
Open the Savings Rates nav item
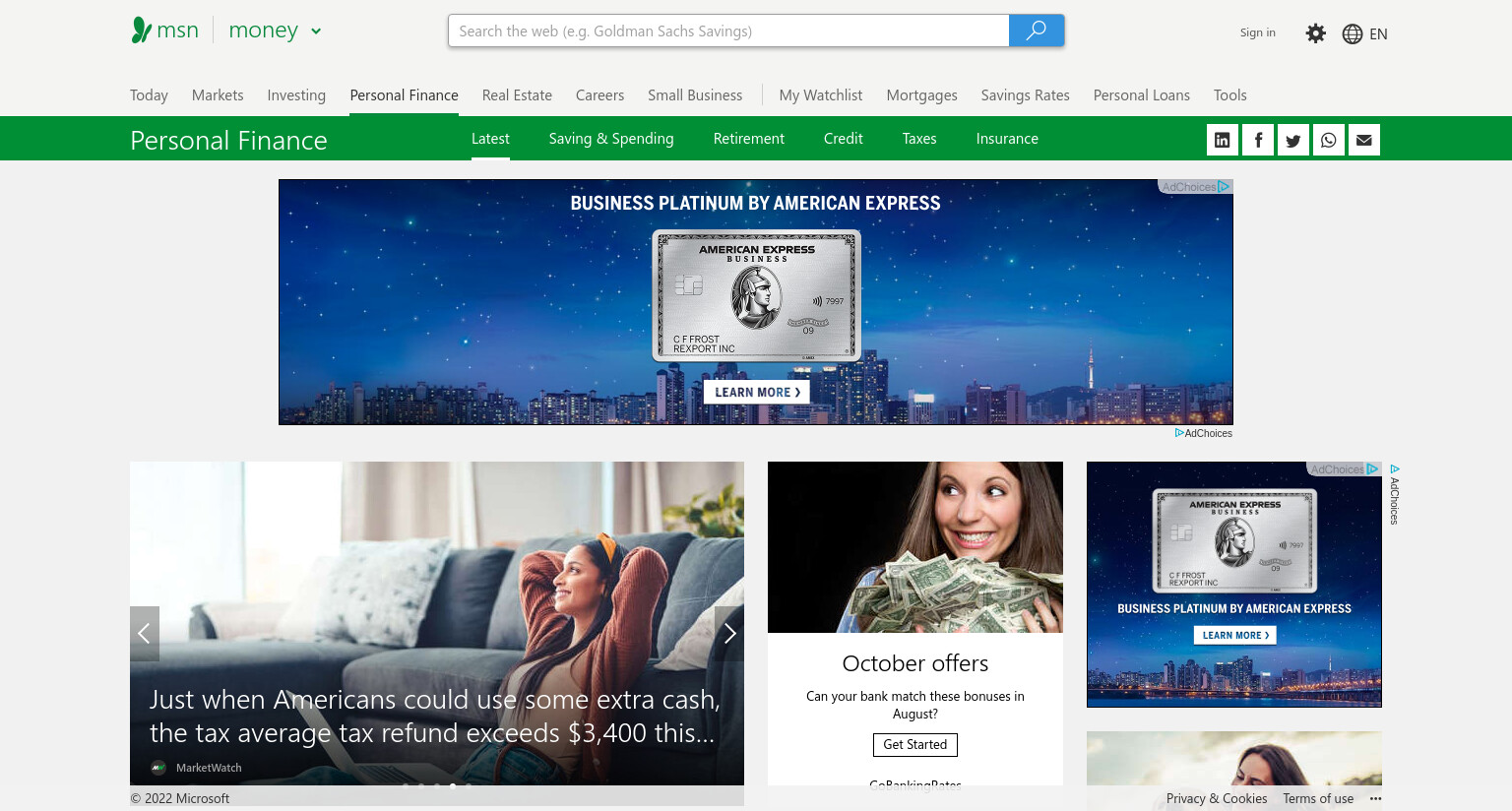coord(1025,95)
